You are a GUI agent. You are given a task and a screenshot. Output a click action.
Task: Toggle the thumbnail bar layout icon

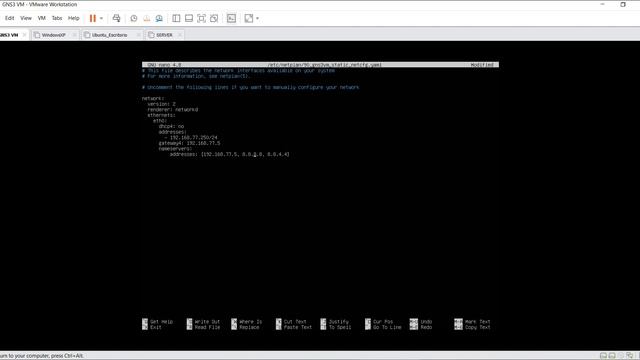click(x=189, y=18)
